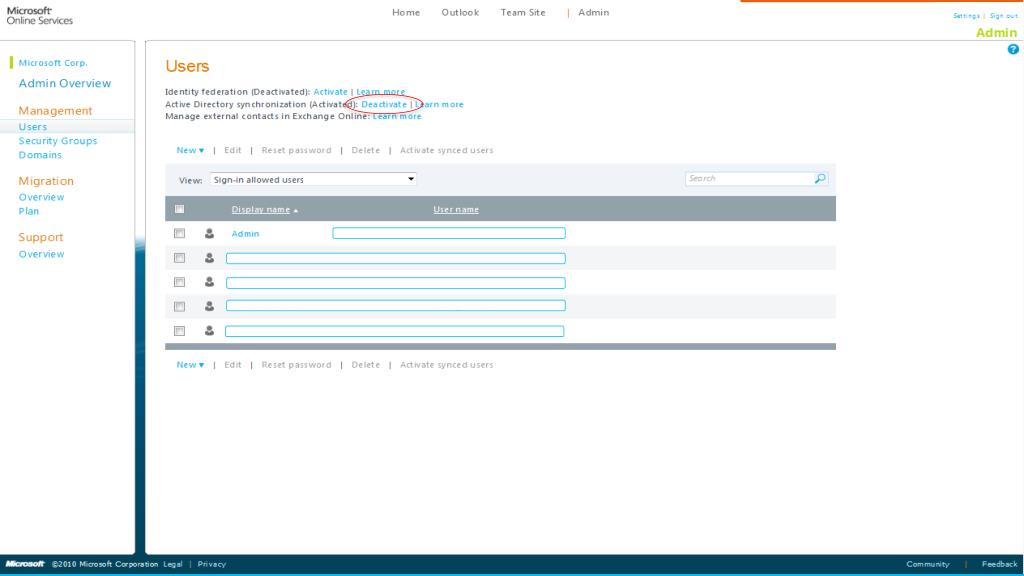Check the Admin row checkbox
Screen dimensions: 1024x576
click(x=180, y=233)
